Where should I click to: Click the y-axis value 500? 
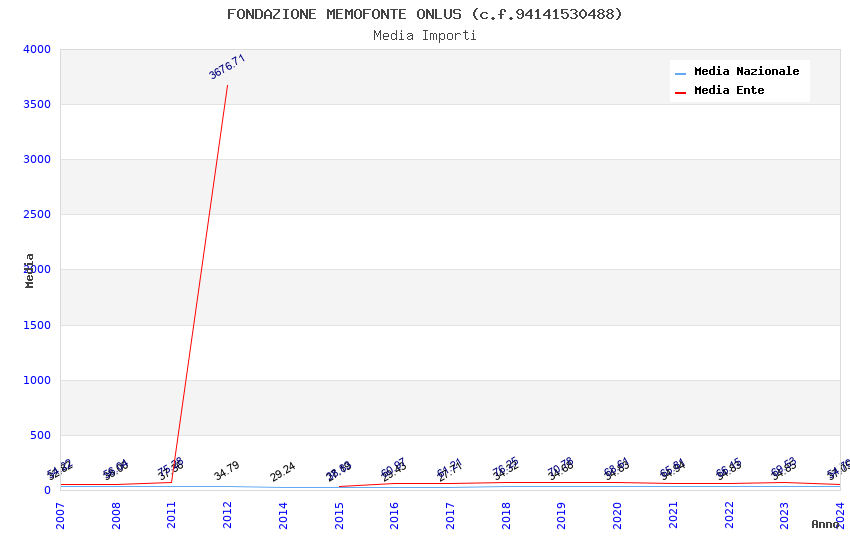41,435
